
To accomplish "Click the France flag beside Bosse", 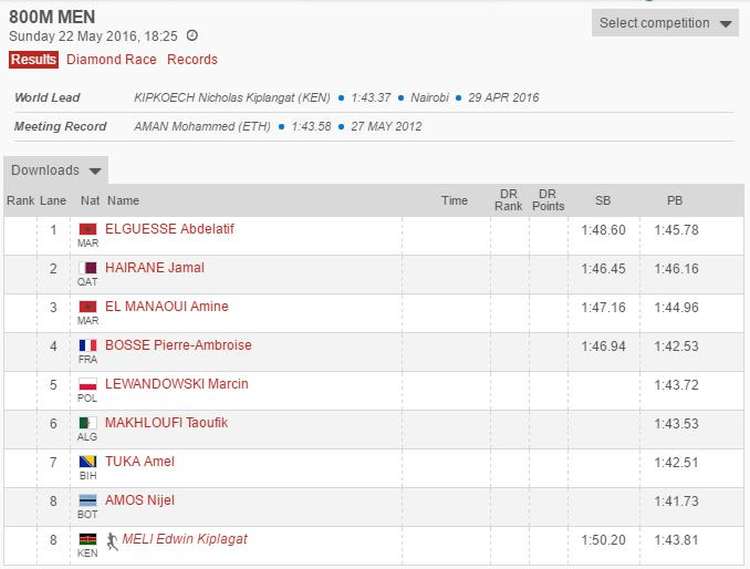I will (88, 346).
